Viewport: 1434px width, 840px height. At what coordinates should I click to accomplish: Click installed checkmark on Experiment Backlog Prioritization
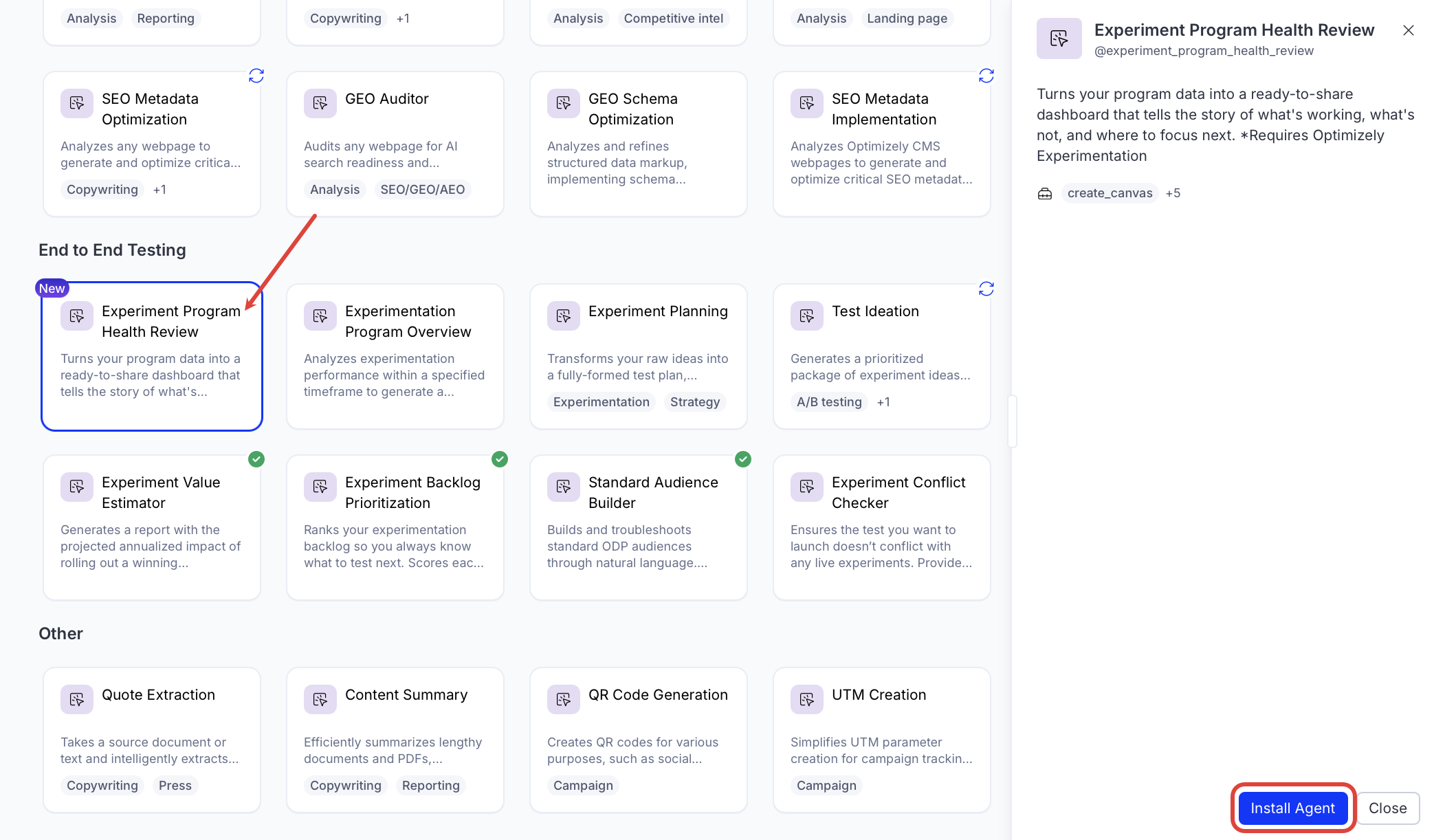coord(500,459)
